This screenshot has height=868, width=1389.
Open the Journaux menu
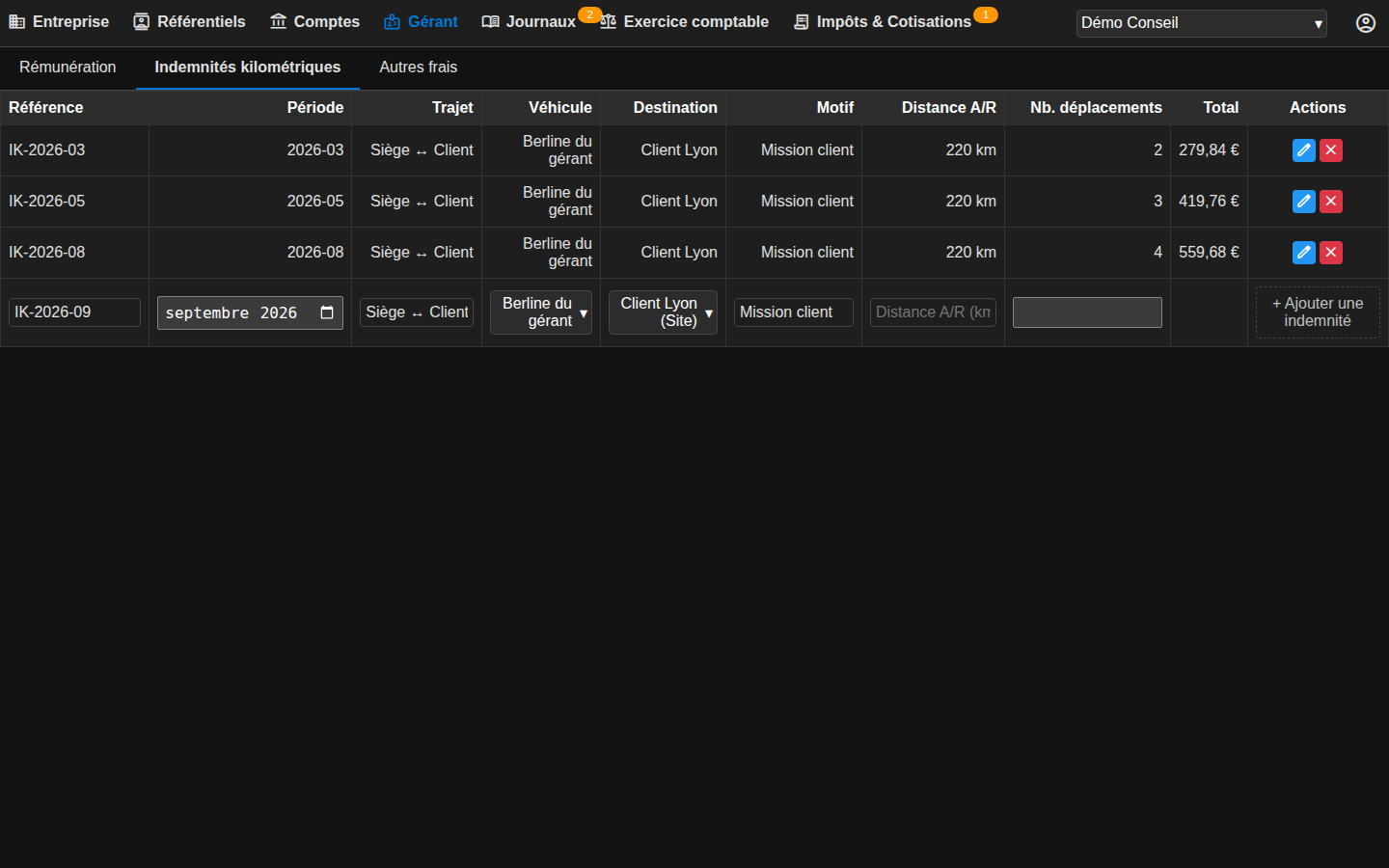pos(529,21)
